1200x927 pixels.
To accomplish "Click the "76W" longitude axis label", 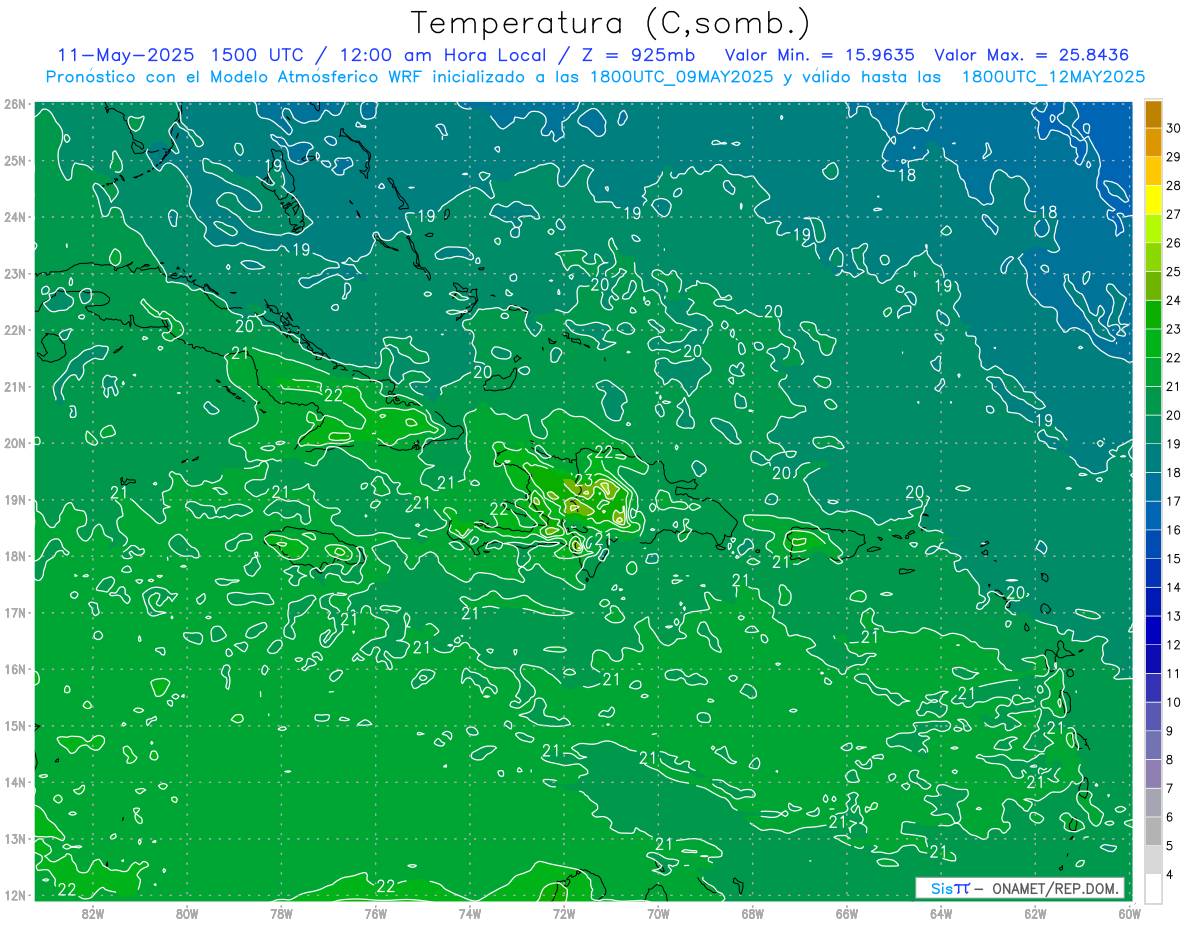I will point(376,912).
